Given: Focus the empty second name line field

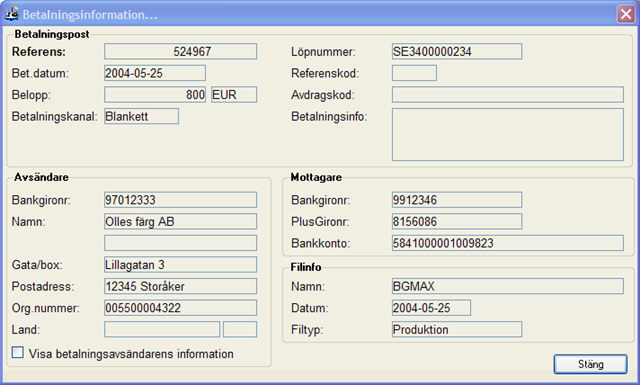Looking at the screenshot, I should click(180, 243).
